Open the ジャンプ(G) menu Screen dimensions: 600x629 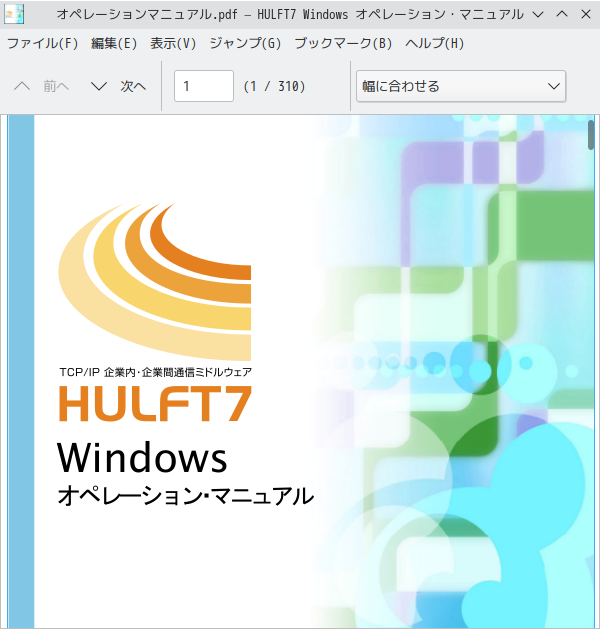245,43
